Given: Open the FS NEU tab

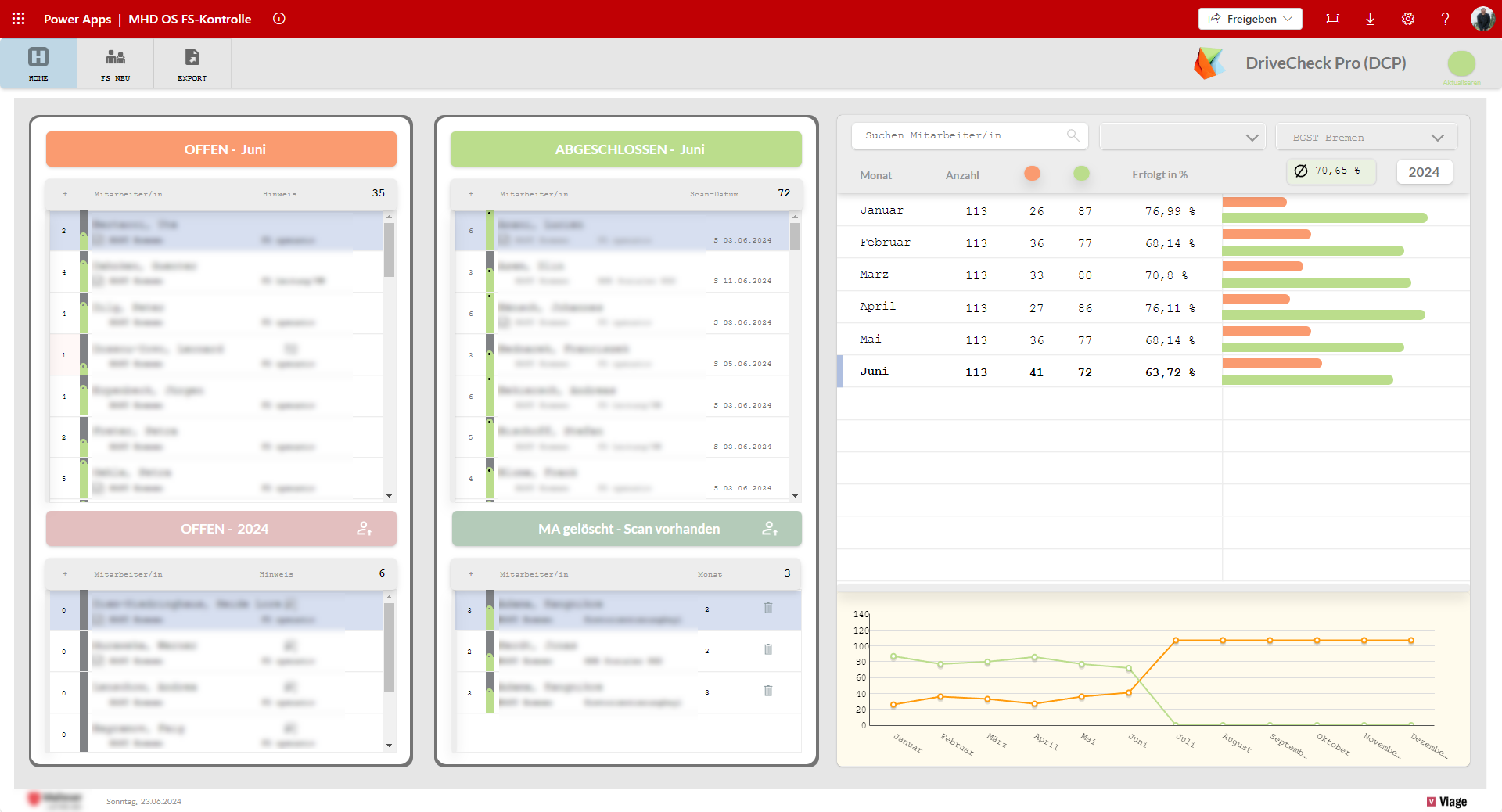Looking at the screenshot, I should [115, 63].
